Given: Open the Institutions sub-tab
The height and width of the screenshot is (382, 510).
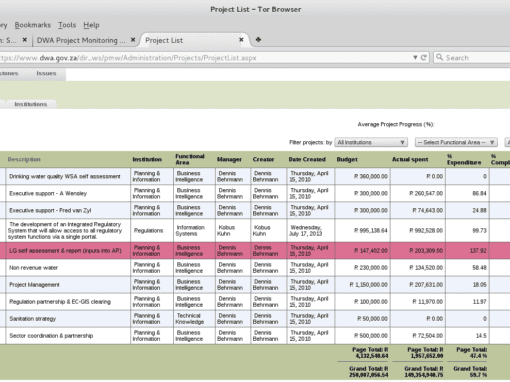Looking at the screenshot, I should tap(31, 104).
